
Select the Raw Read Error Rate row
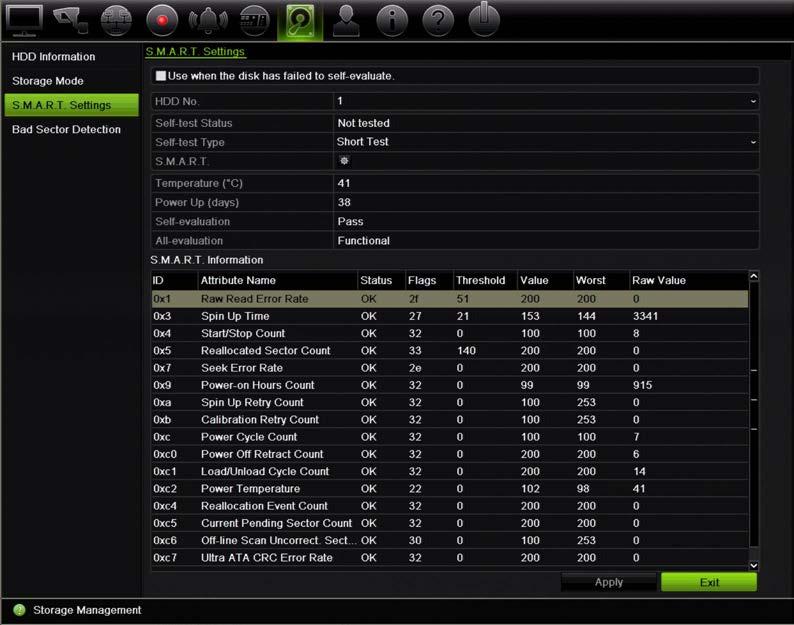[x=450, y=299]
